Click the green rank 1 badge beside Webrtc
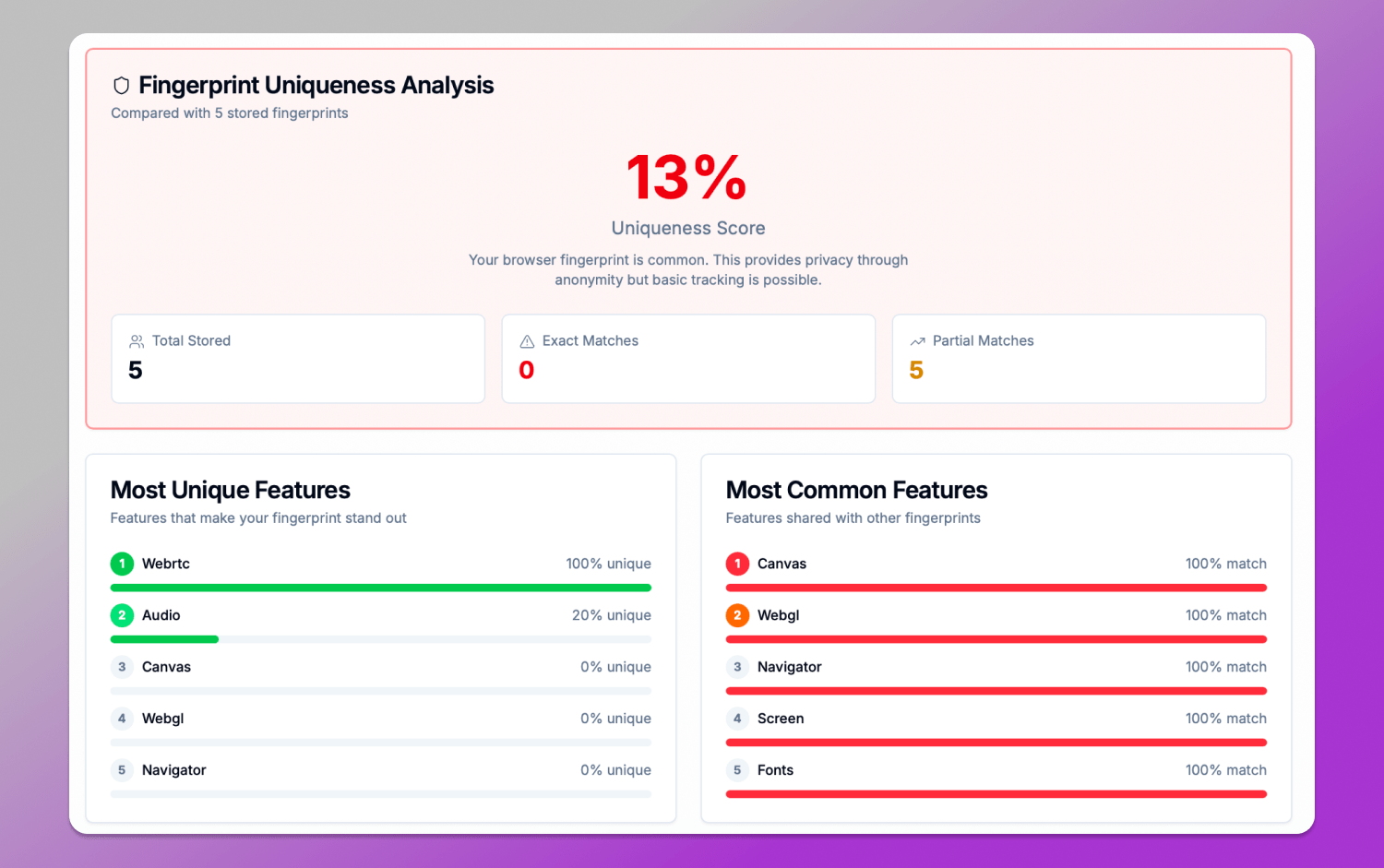1384x868 pixels. [122, 564]
